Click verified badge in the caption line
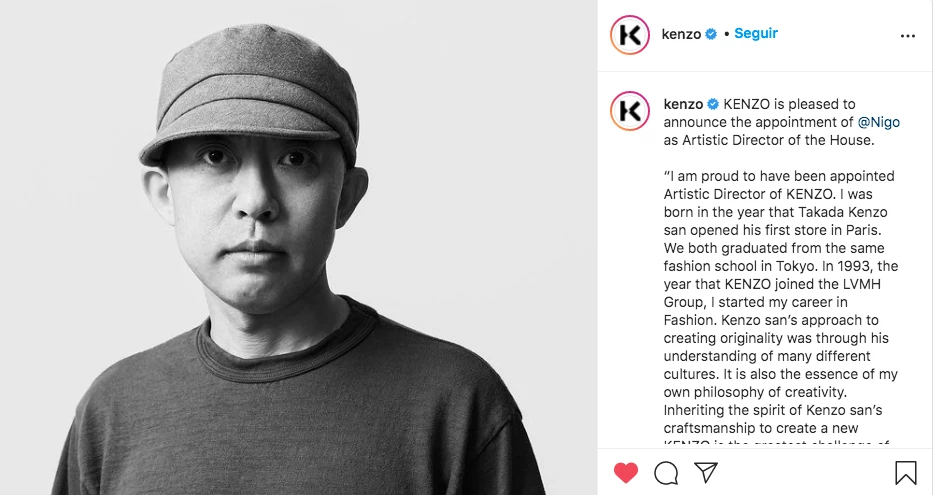Image resolution: width=933 pixels, height=495 pixels. (713, 104)
